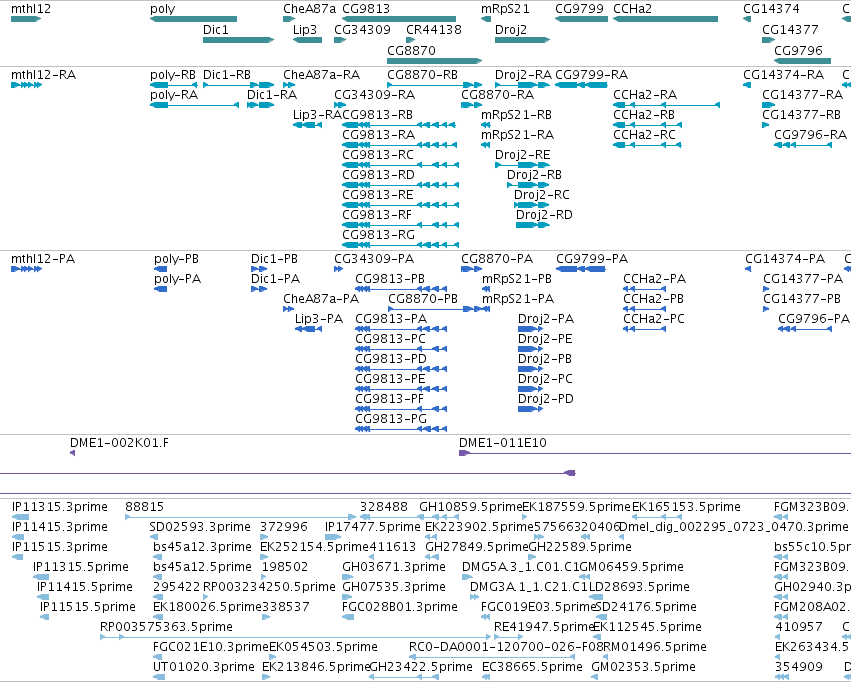Image resolution: width=851 pixels, height=682 pixels.
Task: Click the mthl12 gene label
Action: (31, 9)
